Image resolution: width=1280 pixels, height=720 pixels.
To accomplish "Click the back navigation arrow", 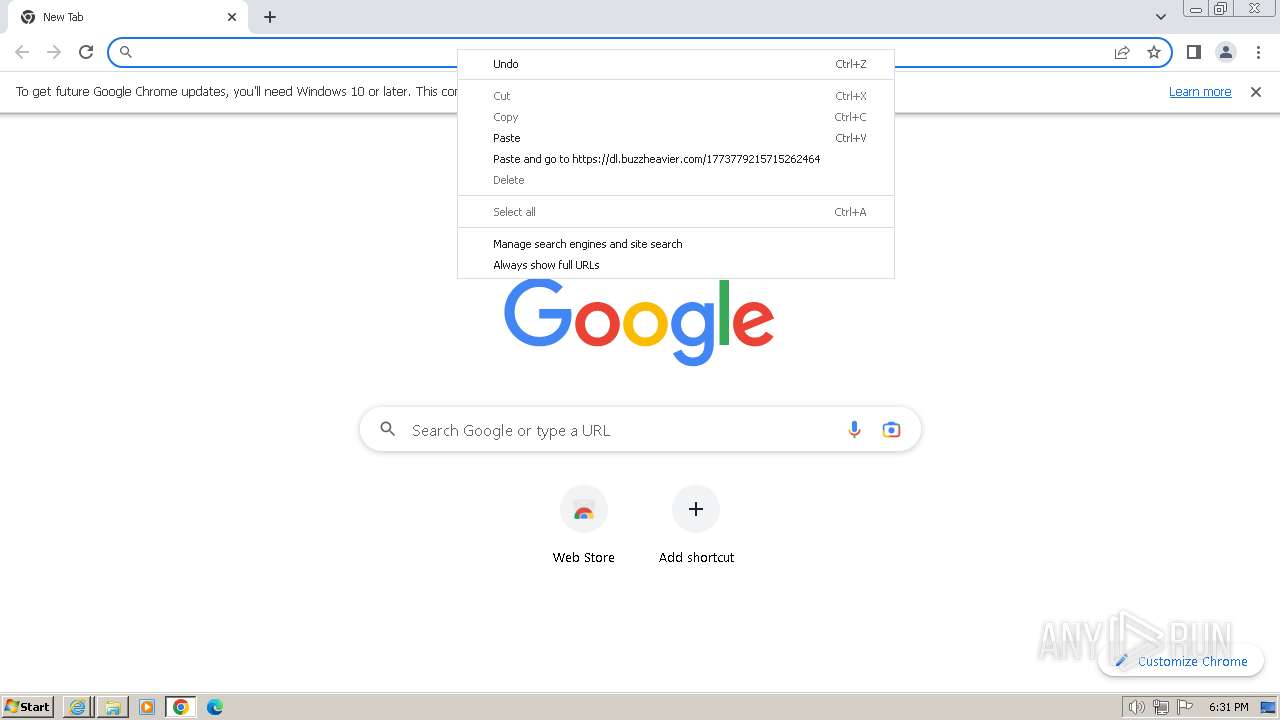I will pos(22,52).
